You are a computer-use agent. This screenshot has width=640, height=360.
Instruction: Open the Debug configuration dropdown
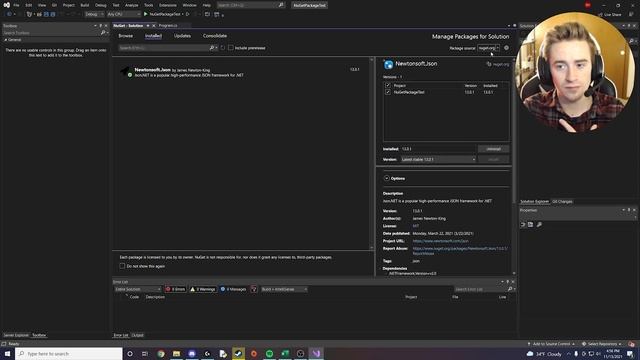click(94, 14)
